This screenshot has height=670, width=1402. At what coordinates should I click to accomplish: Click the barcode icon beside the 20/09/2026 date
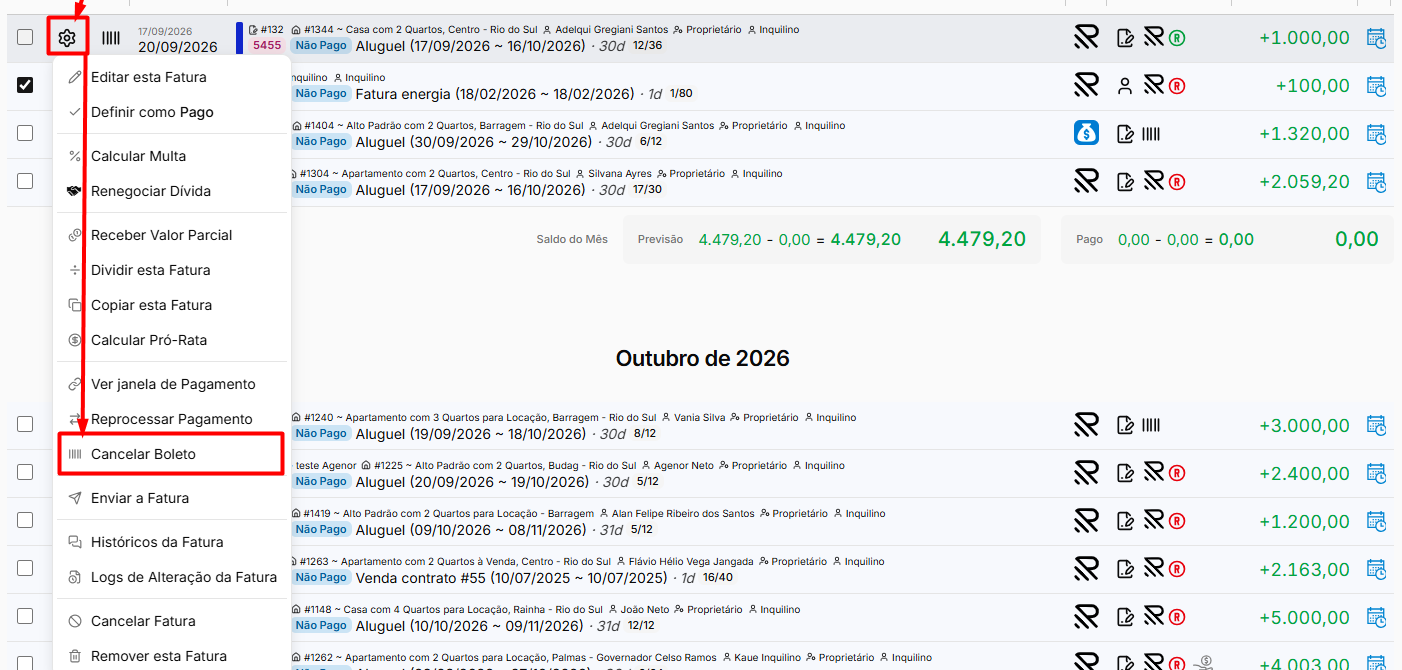click(x=111, y=38)
